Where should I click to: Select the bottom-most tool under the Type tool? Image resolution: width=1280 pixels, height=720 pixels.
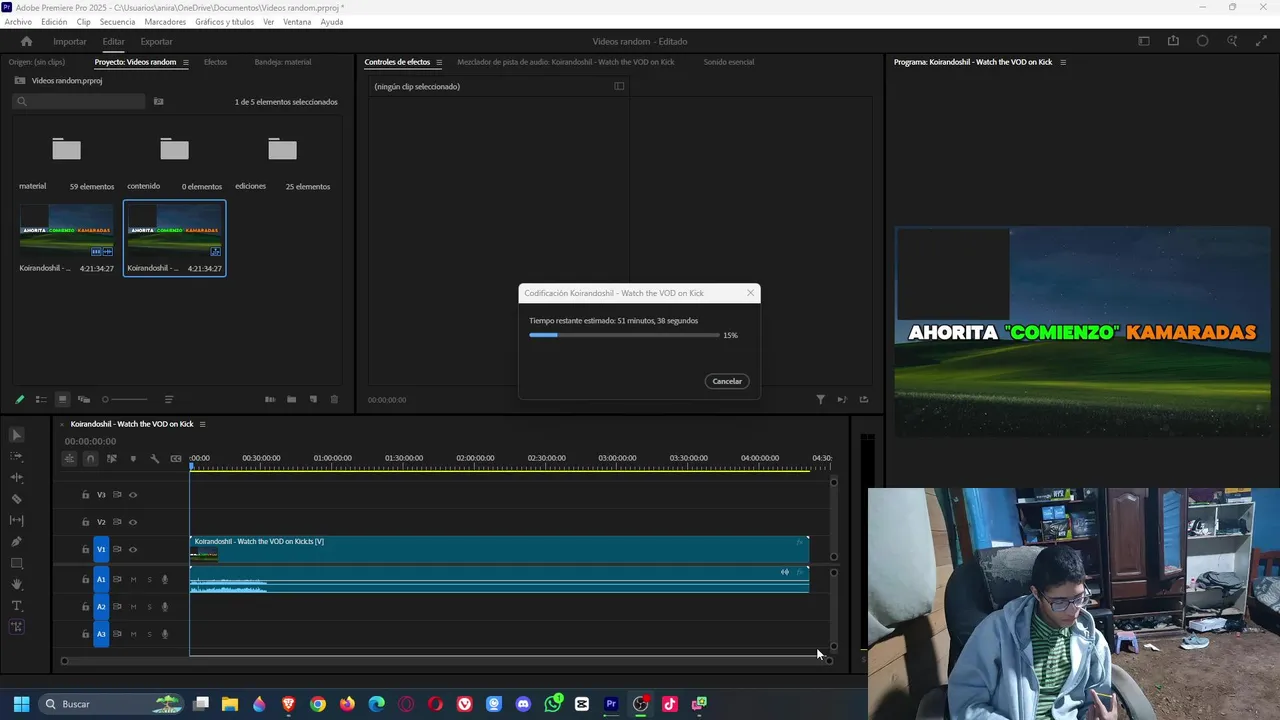pyautogui.click(x=17, y=627)
